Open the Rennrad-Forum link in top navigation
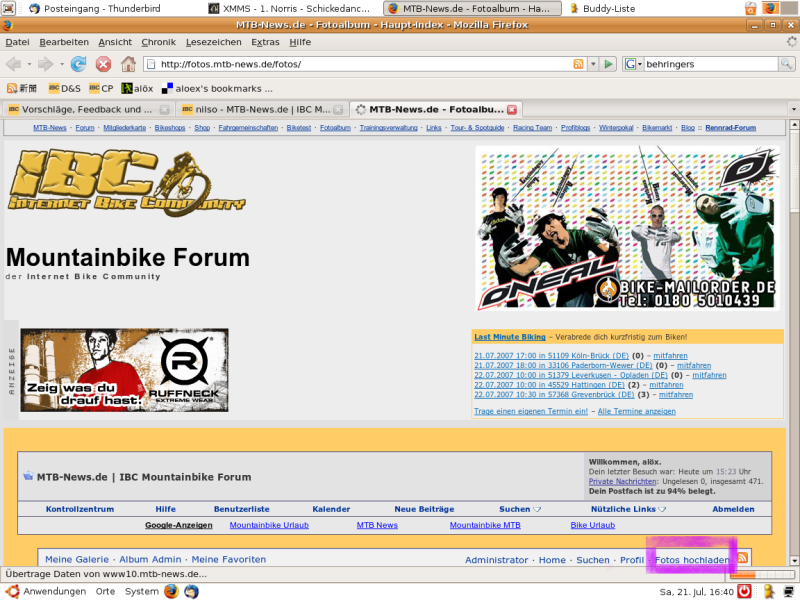 731,128
